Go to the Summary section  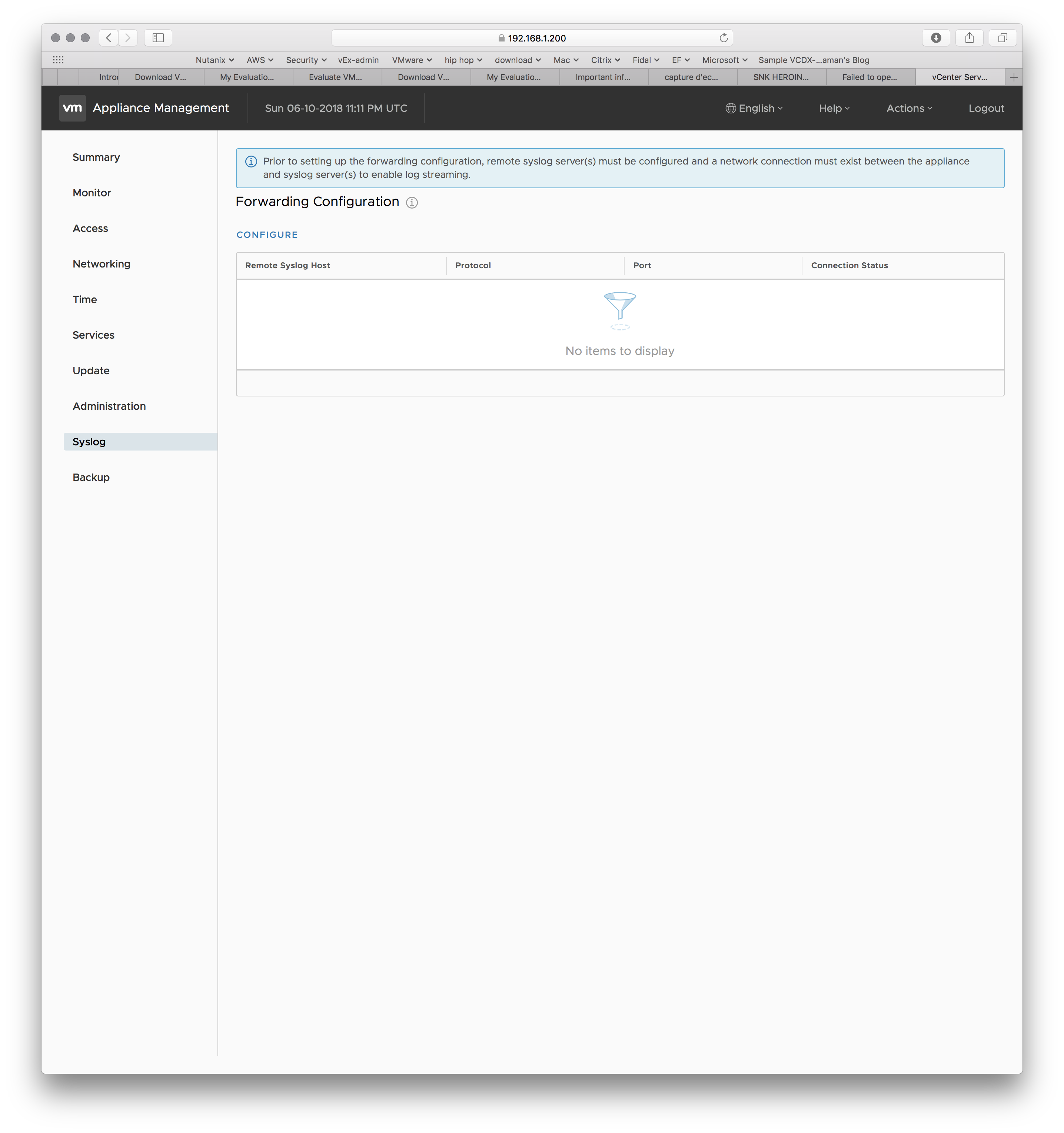pos(96,157)
